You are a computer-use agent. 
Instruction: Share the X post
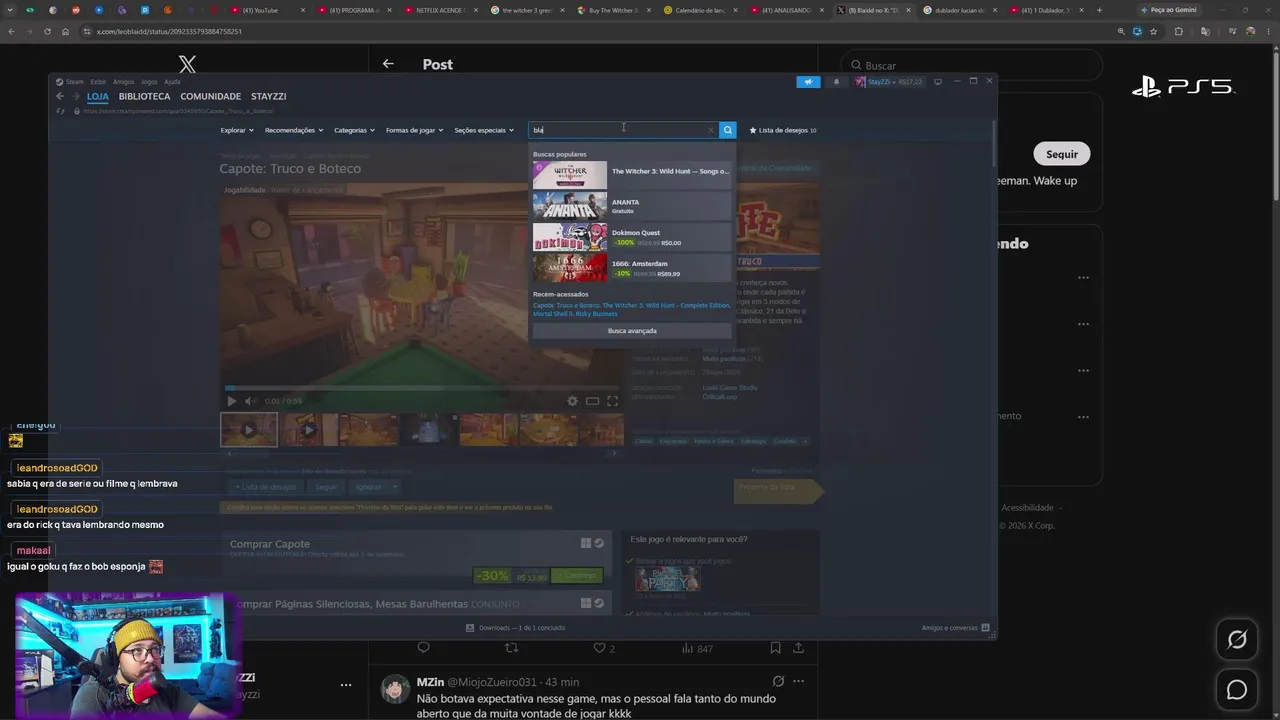[x=798, y=648]
